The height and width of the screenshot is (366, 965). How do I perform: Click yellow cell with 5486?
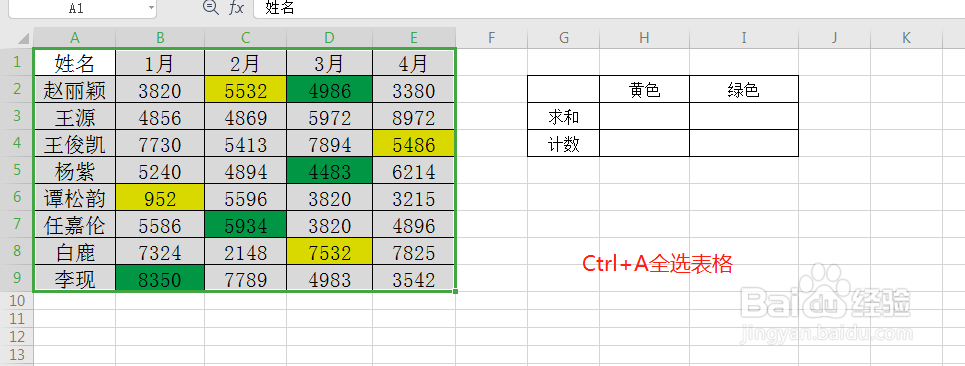(x=414, y=143)
